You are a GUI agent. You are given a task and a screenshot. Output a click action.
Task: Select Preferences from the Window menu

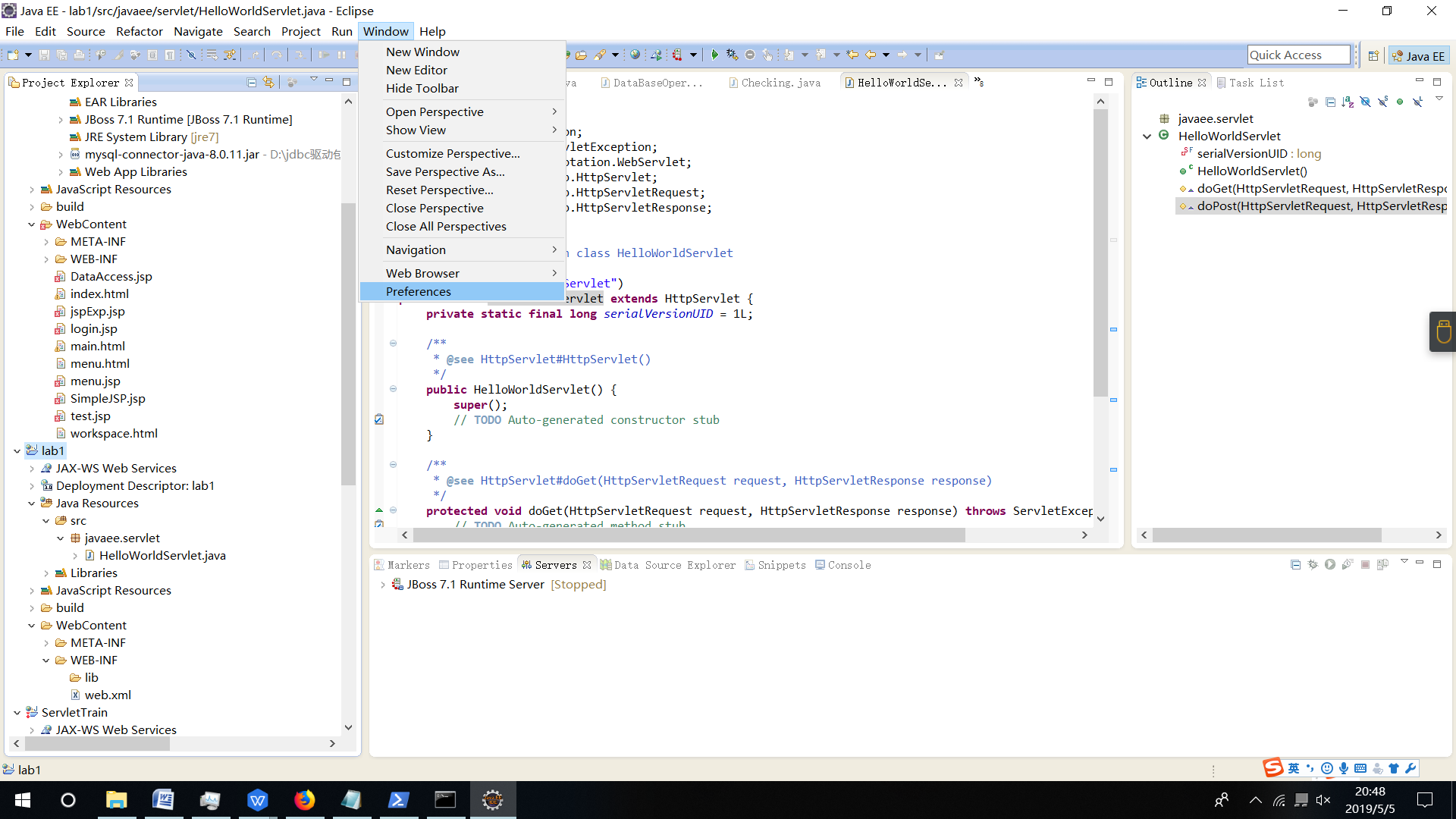[418, 291]
